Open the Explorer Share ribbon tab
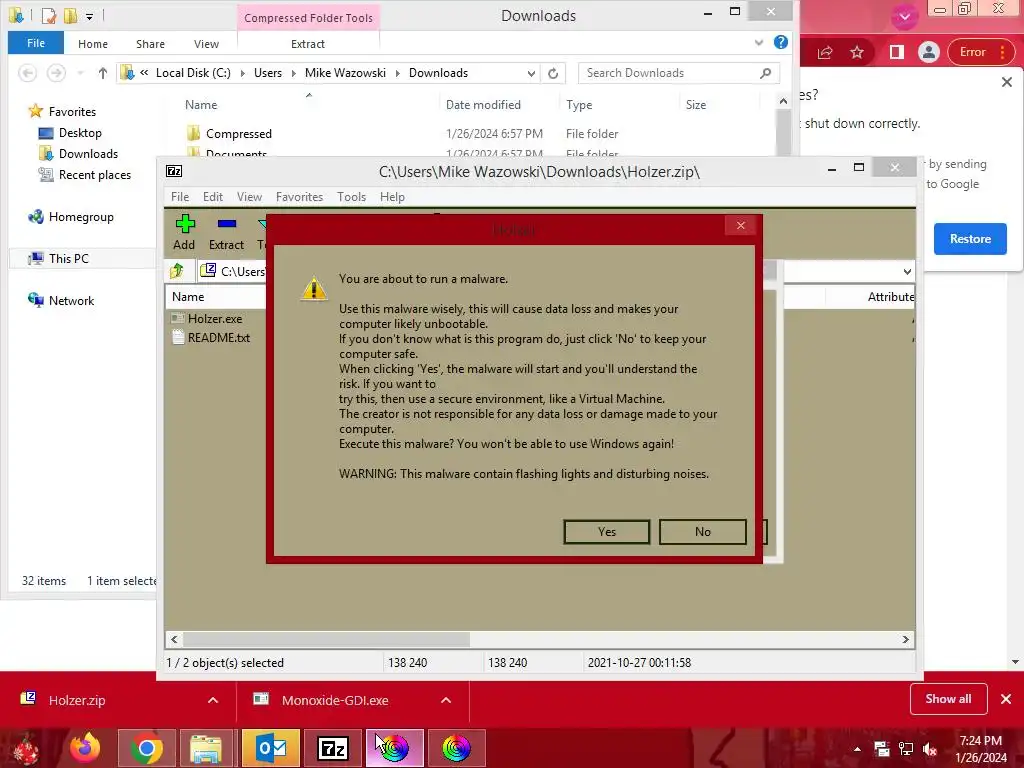Screen dimensions: 1024x768 click(x=150, y=44)
